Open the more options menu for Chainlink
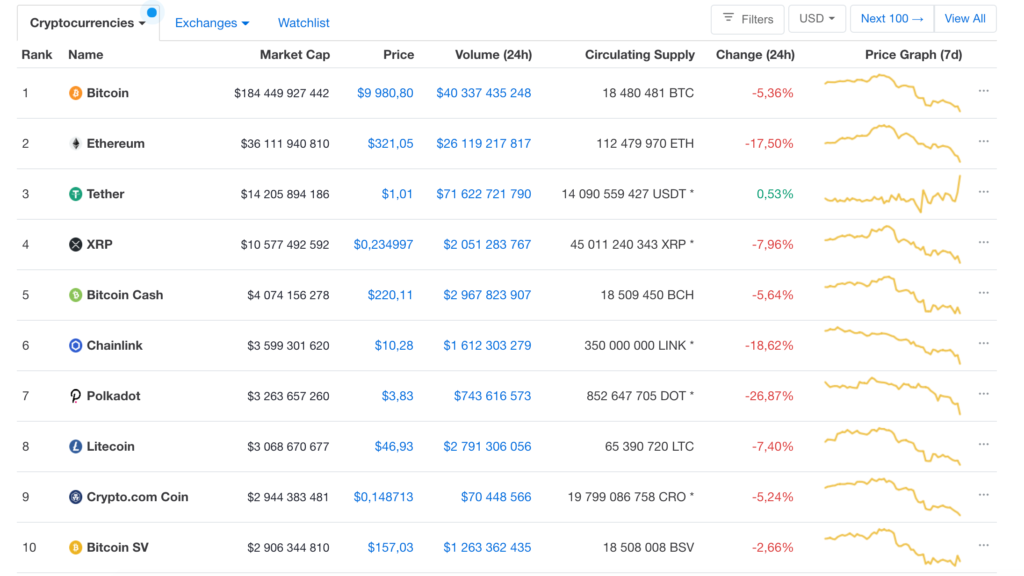1024x576 pixels. point(984,344)
